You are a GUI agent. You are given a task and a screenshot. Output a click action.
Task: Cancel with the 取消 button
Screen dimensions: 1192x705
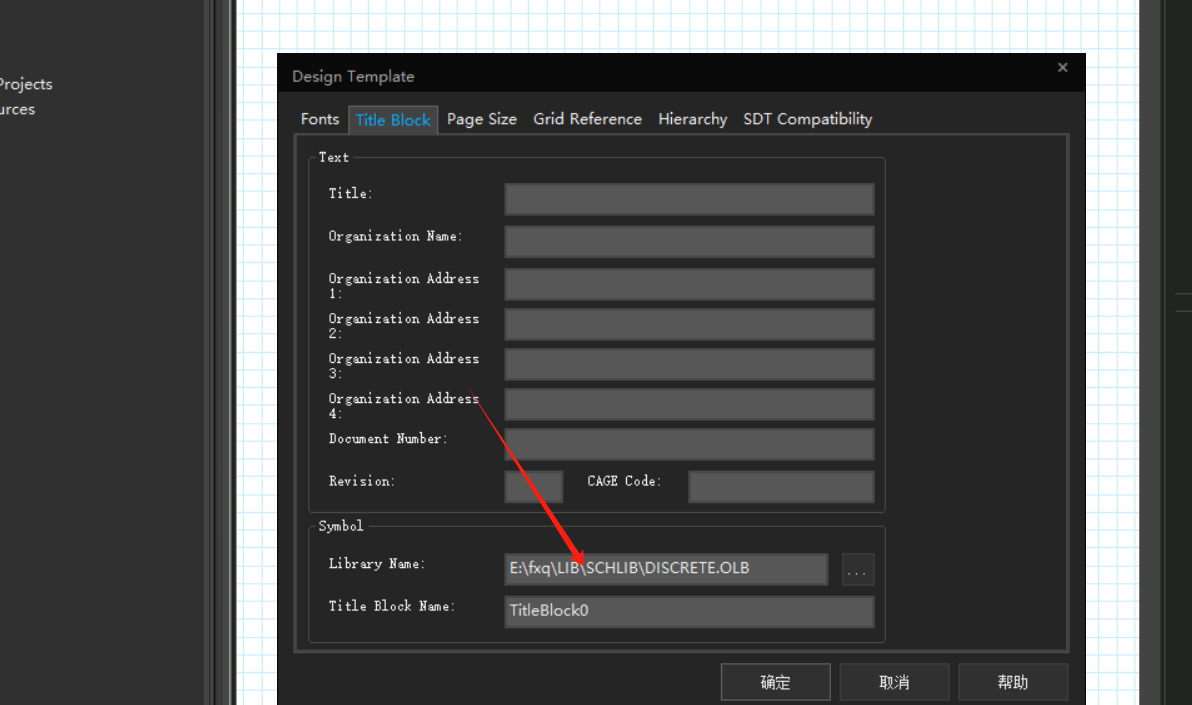pyautogui.click(x=894, y=682)
